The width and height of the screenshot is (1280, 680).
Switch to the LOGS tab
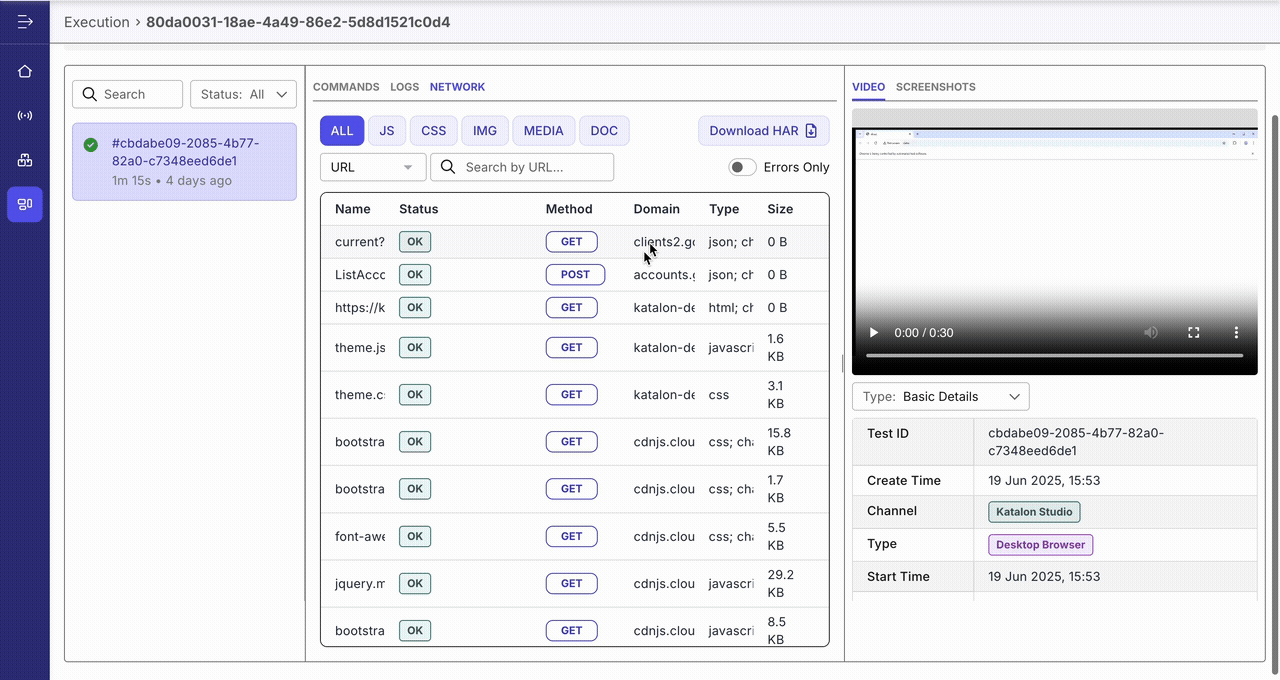(x=404, y=87)
